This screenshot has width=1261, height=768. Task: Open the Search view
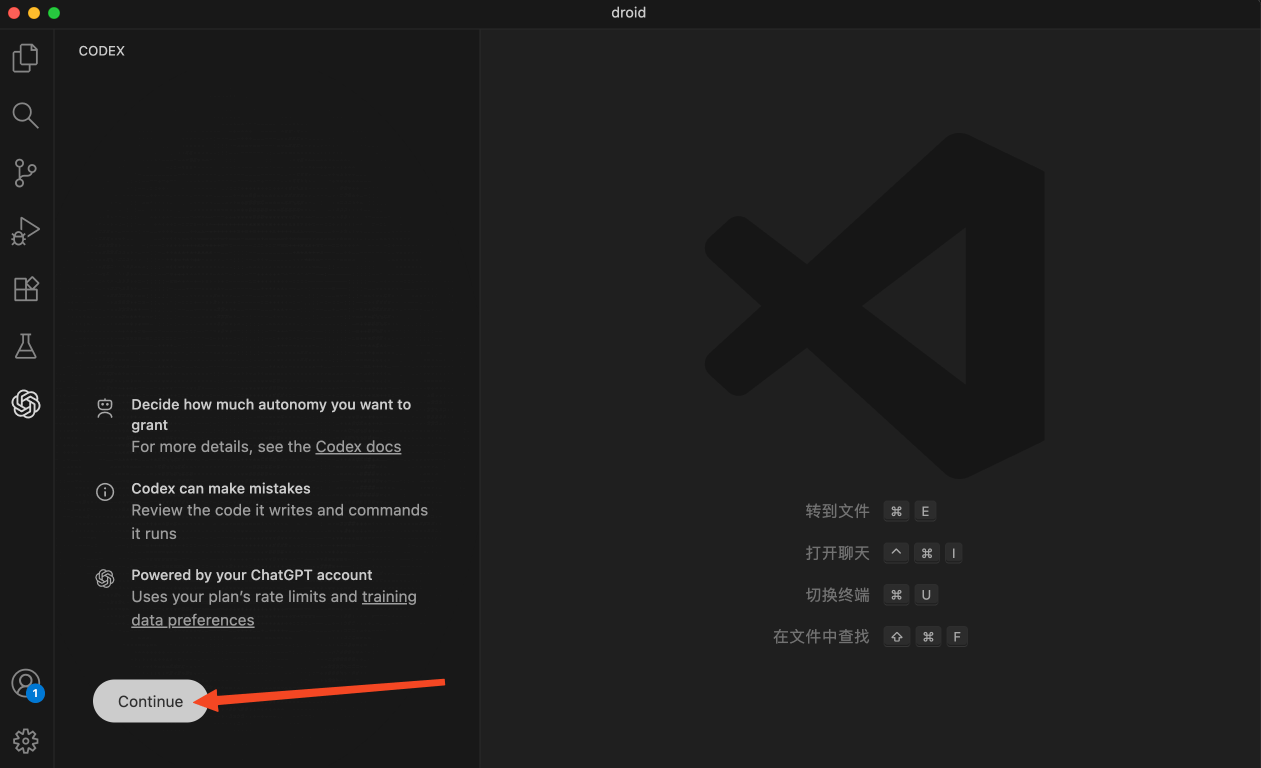26,115
